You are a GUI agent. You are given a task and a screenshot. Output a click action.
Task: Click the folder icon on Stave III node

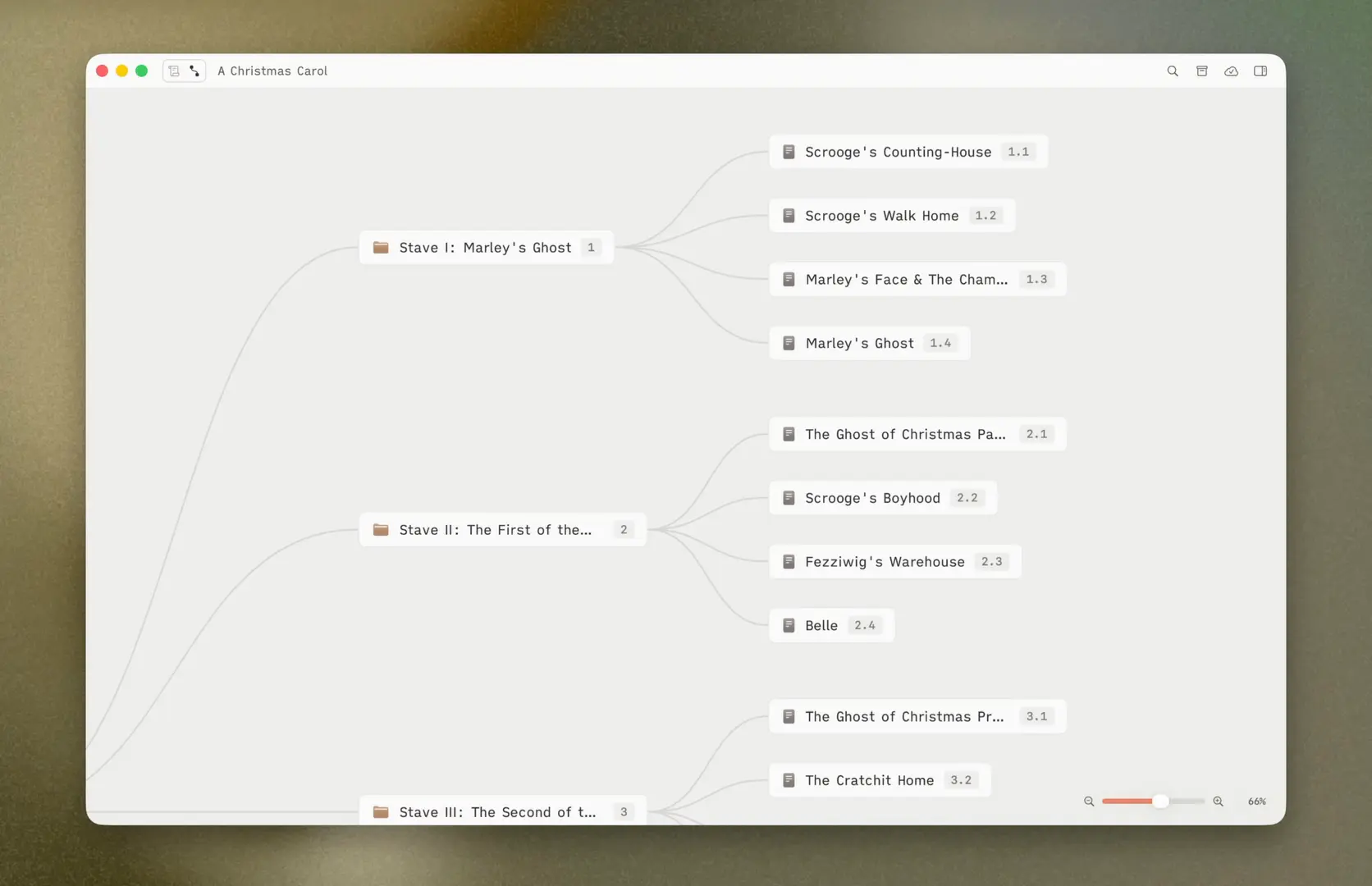tap(380, 811)
